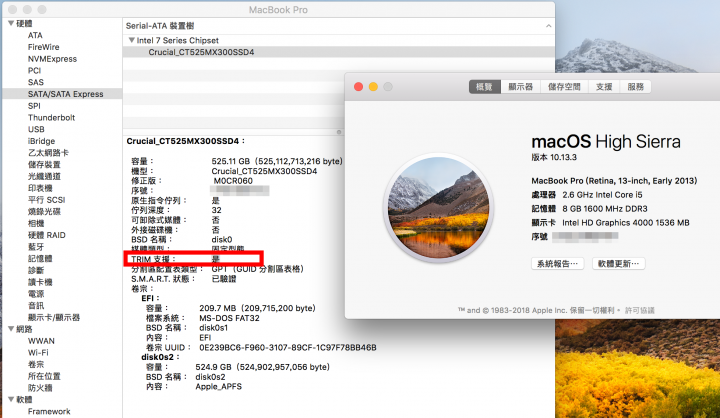Image resolution: width=720 pixels, height=418 pixels.
Task: Click the disk0s2 volume heading
Action: [160, 357]
